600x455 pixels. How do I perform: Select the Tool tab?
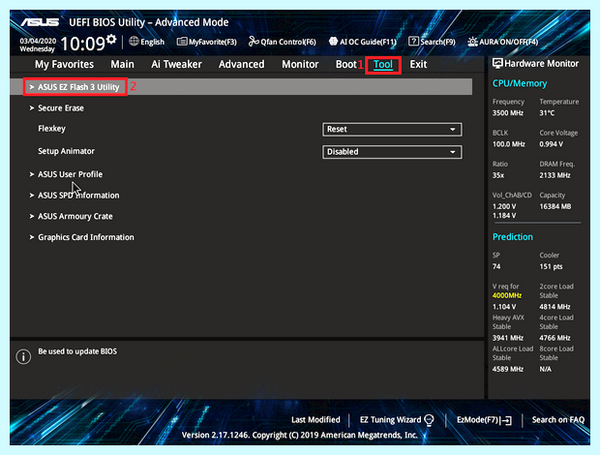tap(383, 64)
